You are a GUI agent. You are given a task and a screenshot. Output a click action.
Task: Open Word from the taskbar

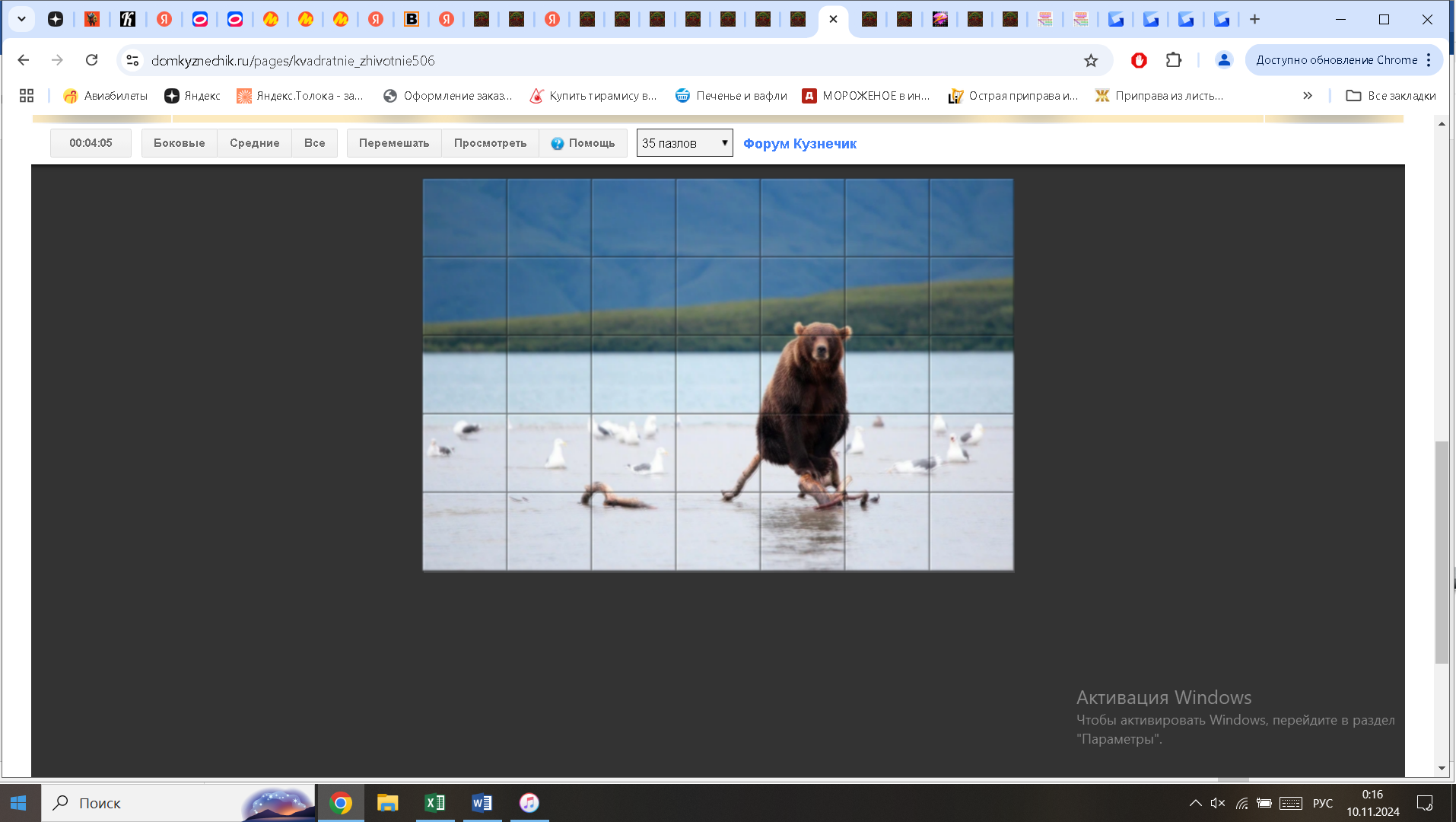482,803
